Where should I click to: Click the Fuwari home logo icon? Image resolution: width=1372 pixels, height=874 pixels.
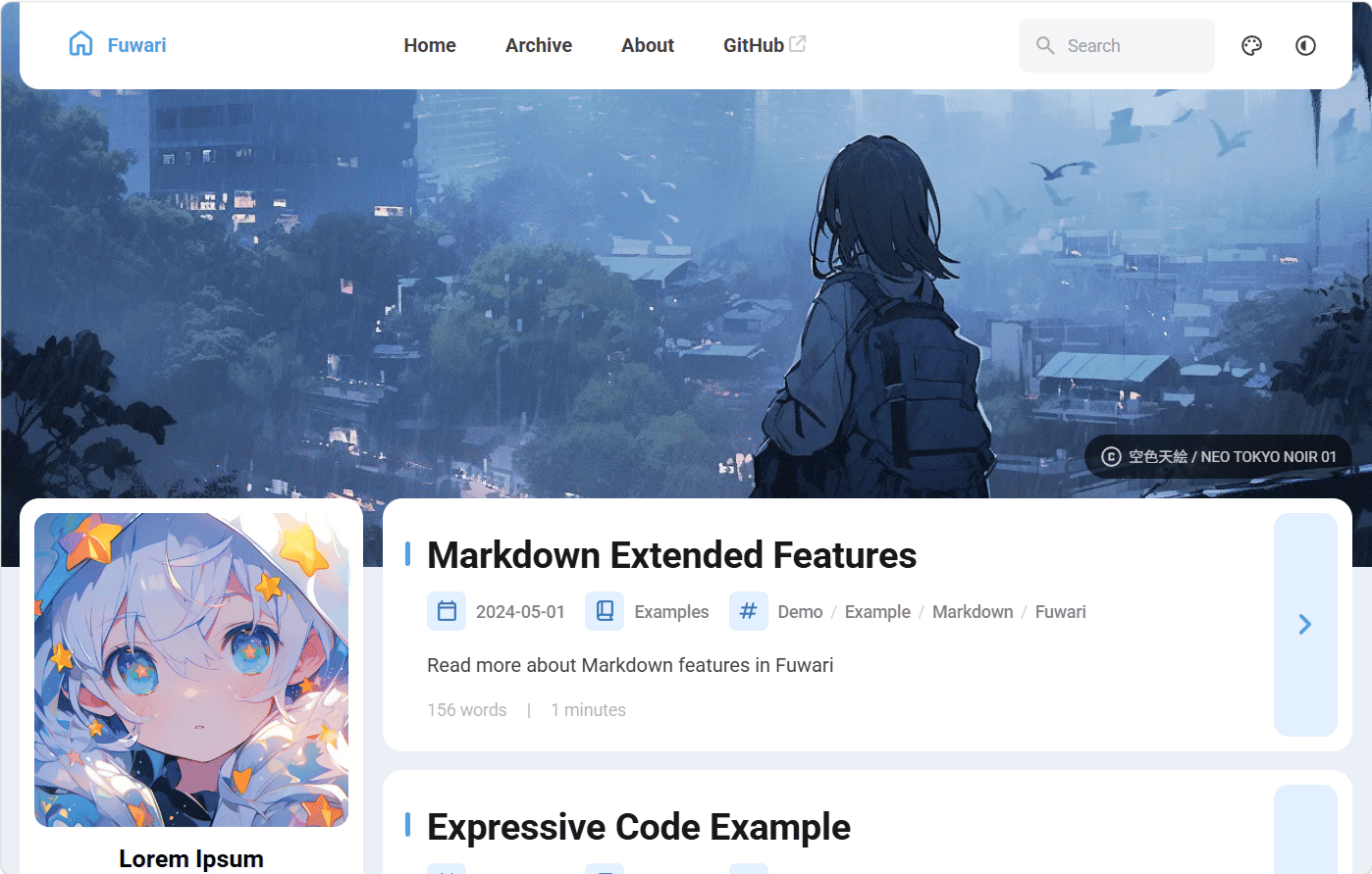pos(80,44)
